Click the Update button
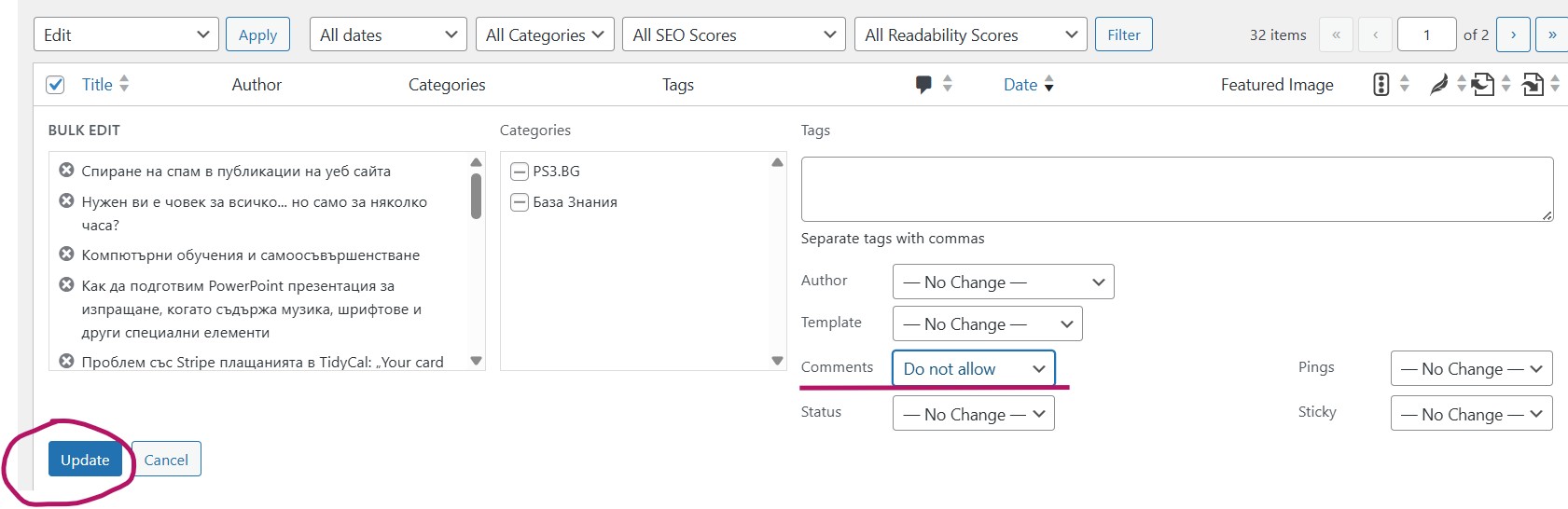The height and width of the screenshot is (509, 1568). tap(85, 460)
